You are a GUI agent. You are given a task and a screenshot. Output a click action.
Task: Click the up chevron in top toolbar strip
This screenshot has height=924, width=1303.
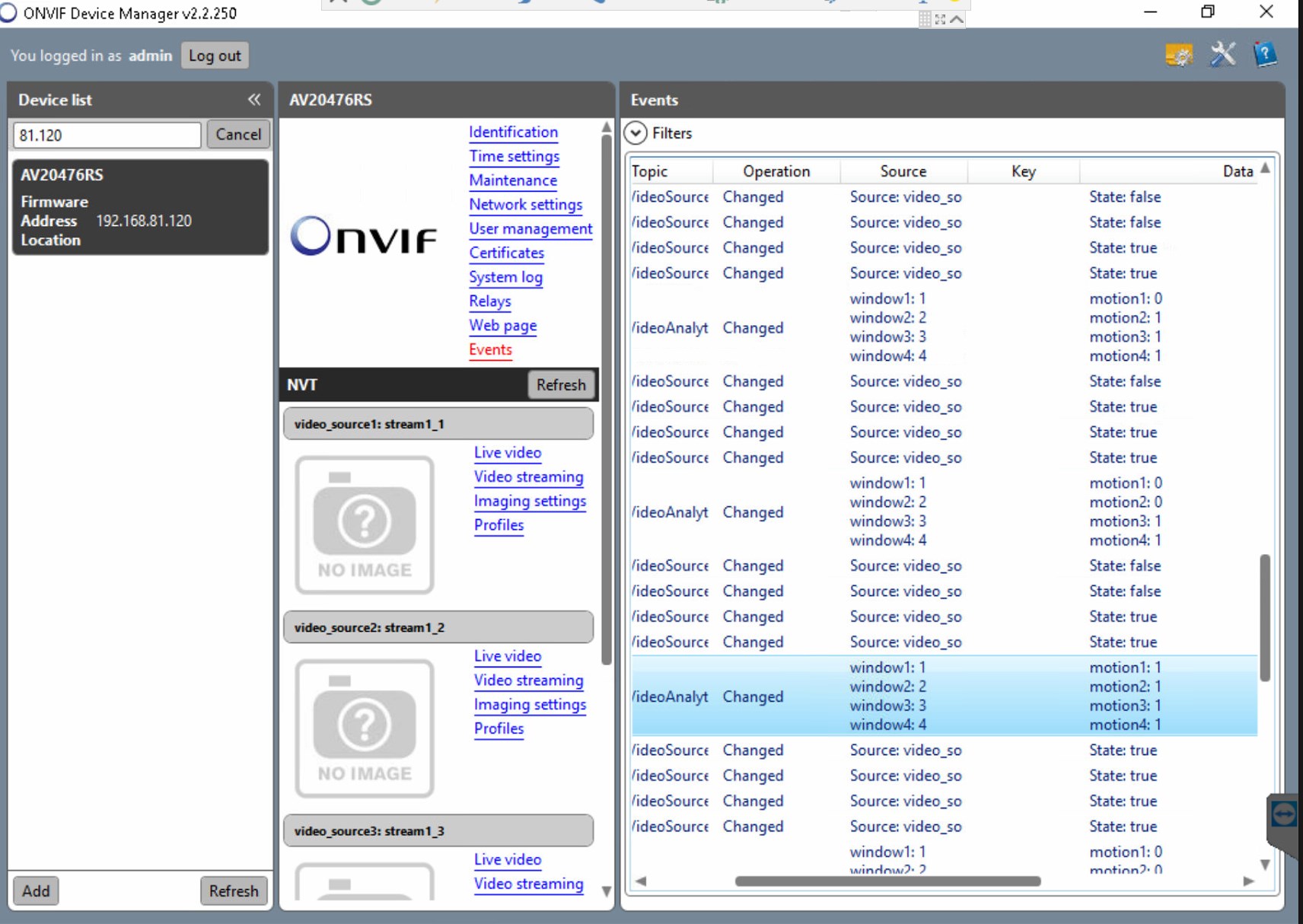click(x=957, y=19)
